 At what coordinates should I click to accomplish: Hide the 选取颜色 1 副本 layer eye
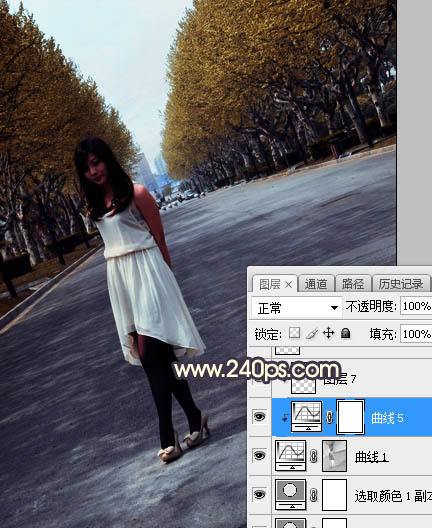[x=259, y=494]
